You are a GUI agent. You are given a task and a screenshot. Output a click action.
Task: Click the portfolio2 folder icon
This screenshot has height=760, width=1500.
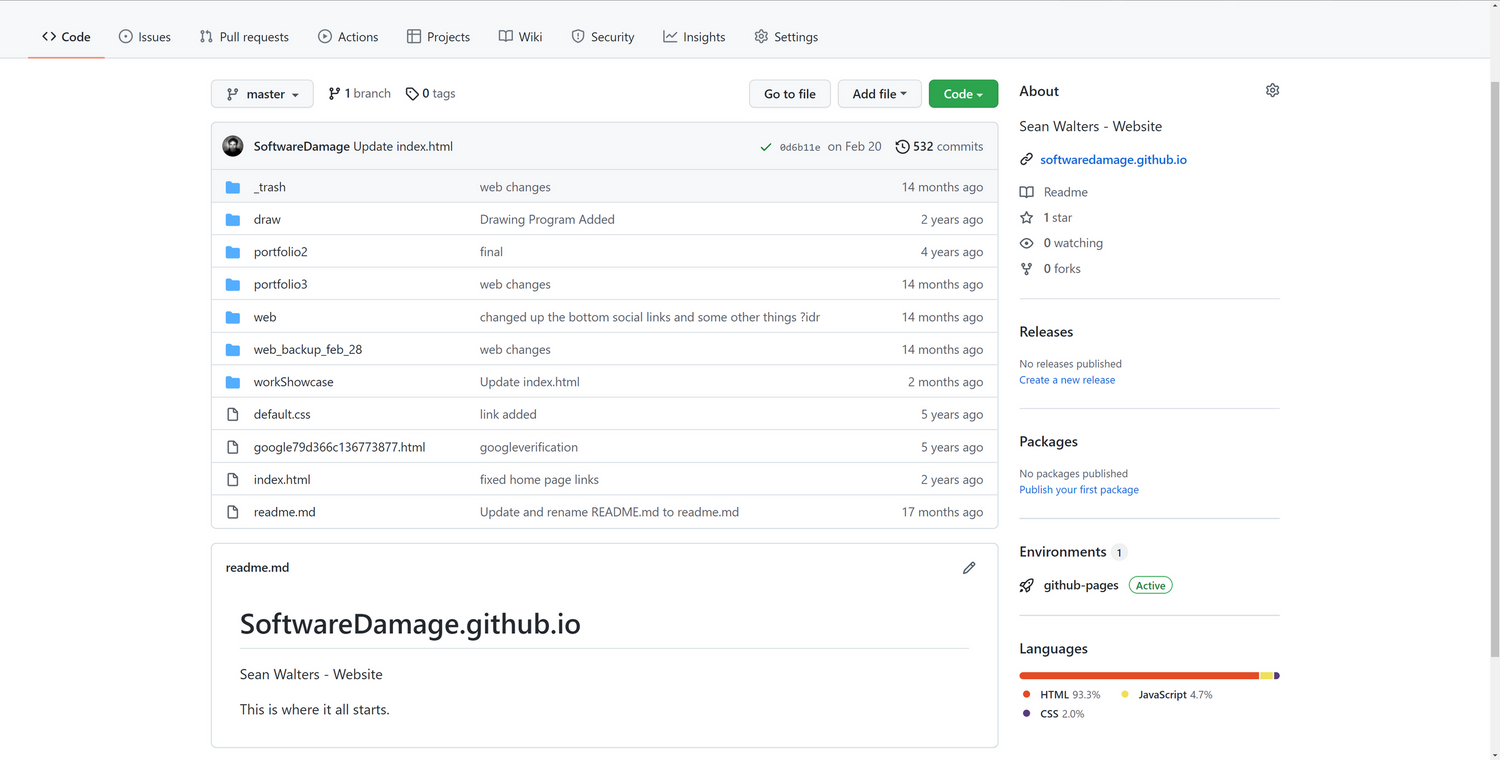pyautogui.click(x=233, y=252)
